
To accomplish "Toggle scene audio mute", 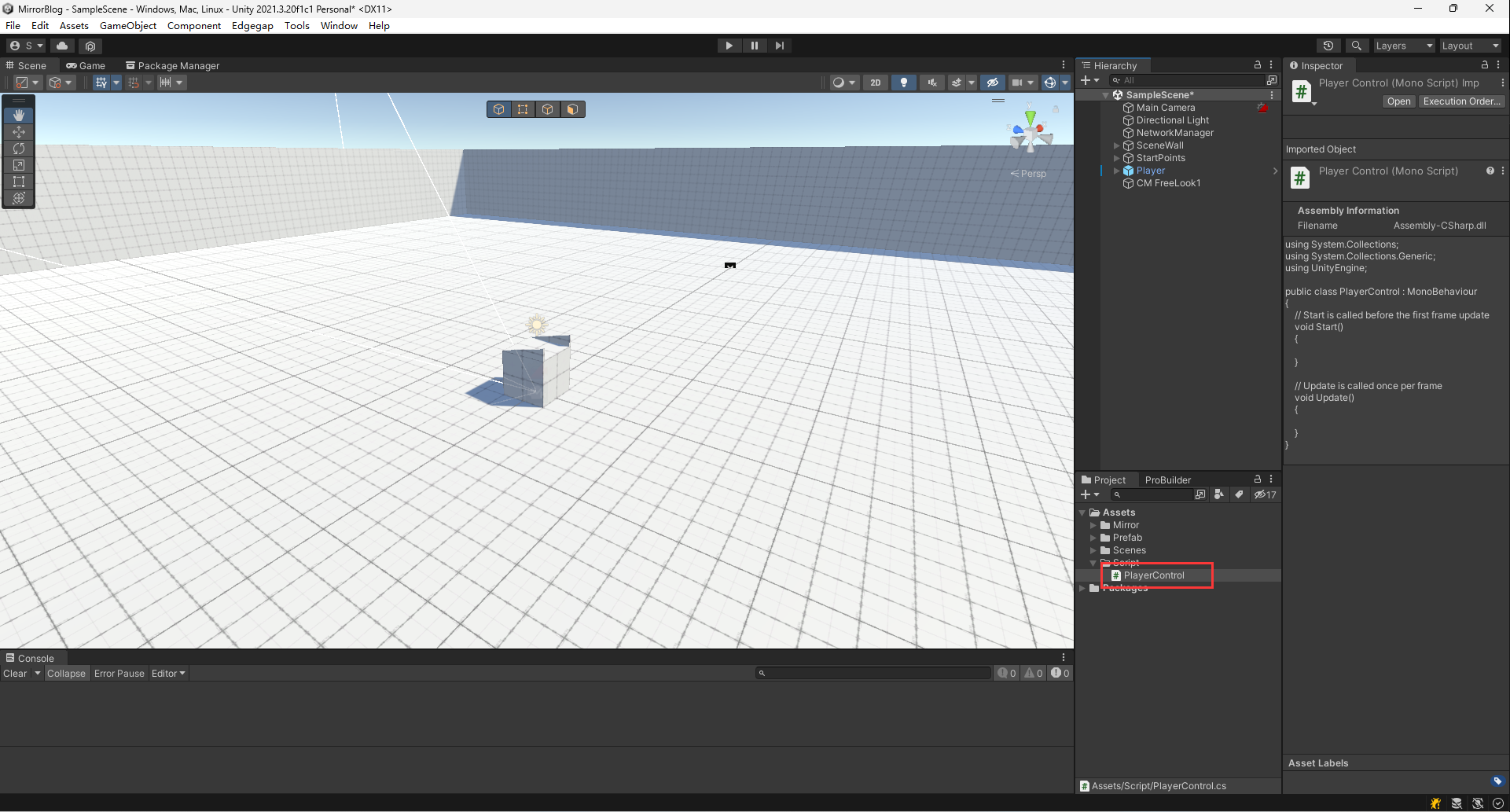I will pyautogui.click(x=932, y=83).
